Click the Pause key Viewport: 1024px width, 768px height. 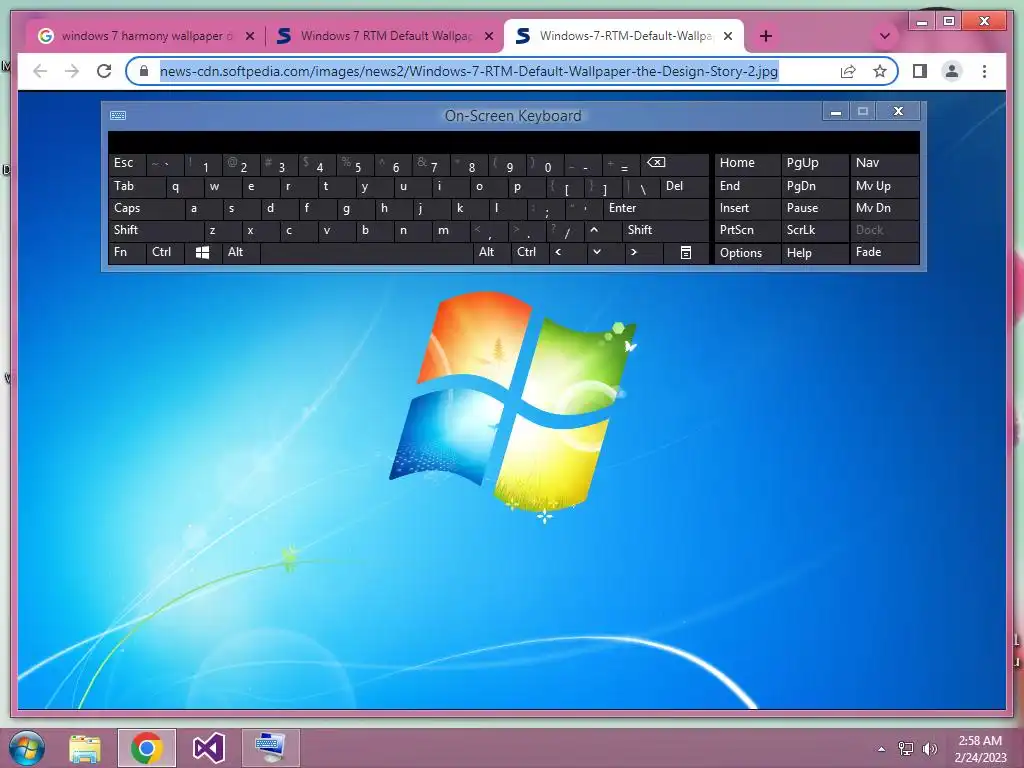pyautogui.click(x=815, y=208)
